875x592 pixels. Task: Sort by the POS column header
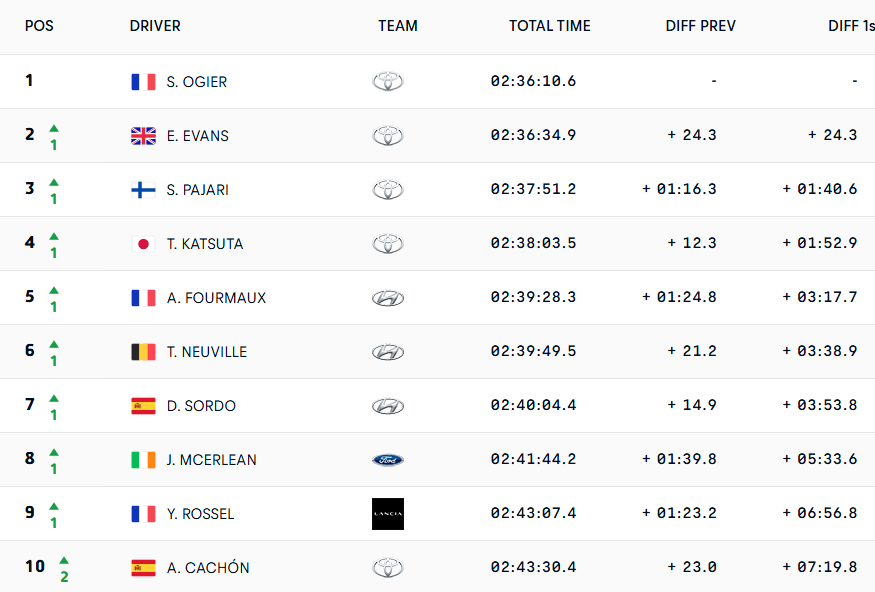point(39,26)
